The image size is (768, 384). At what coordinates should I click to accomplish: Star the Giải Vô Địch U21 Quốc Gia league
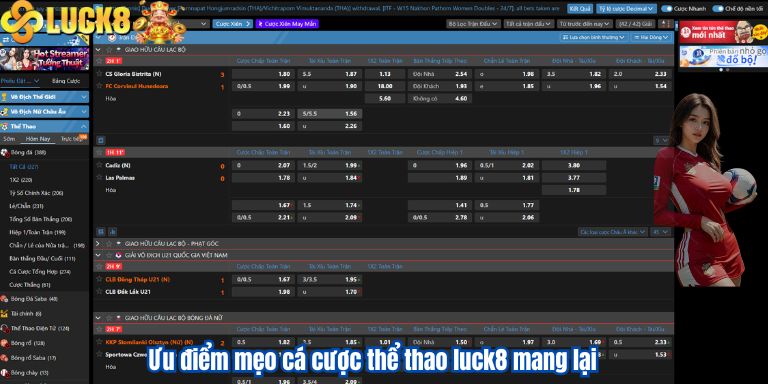pyautogui.click(x=109, y=255)
